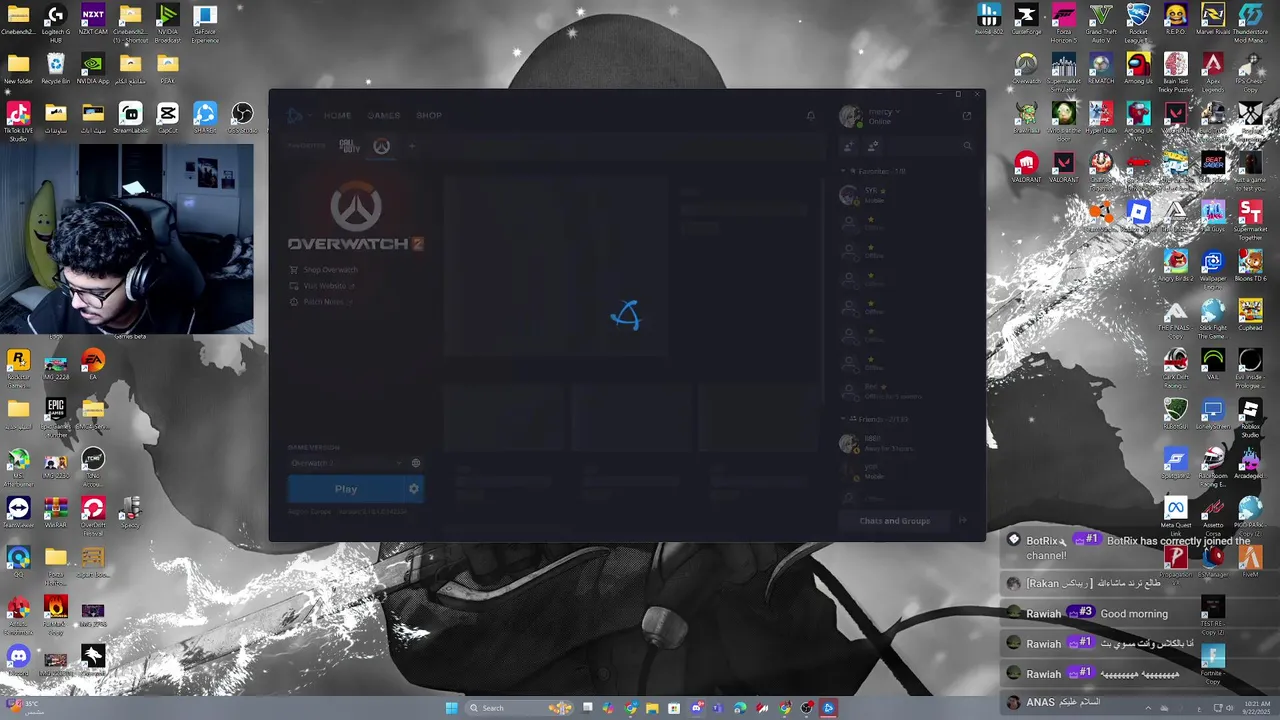The height and width of the screenshot is (720, 1280).
Task: Select the GeForce Experience desktop icon
Action: [205, 24]
